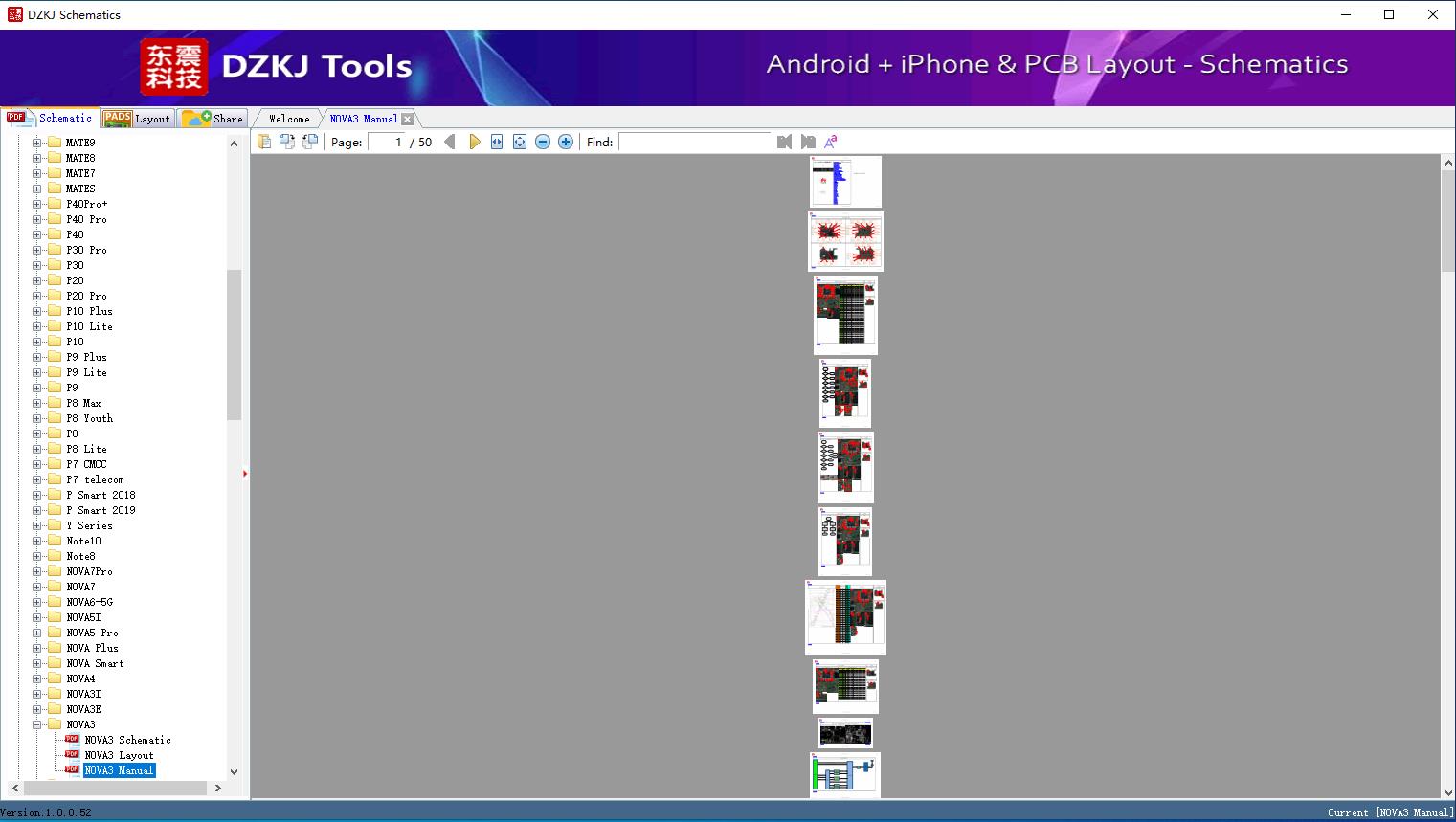Select the P20 Pro folder
Image resolution: width=1456 pixels, height=822 pixels.
(x=86, y=296)
